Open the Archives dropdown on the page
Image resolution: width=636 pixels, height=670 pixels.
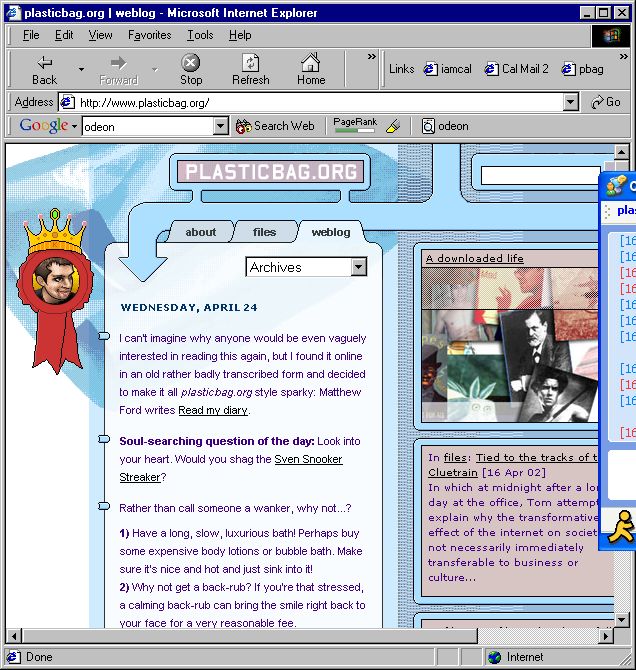coord(359,267)
